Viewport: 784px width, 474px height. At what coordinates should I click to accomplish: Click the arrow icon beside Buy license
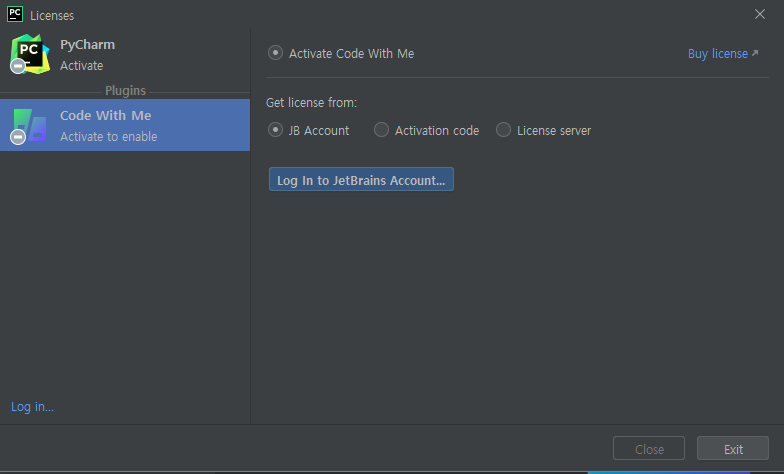click(755, 53)
